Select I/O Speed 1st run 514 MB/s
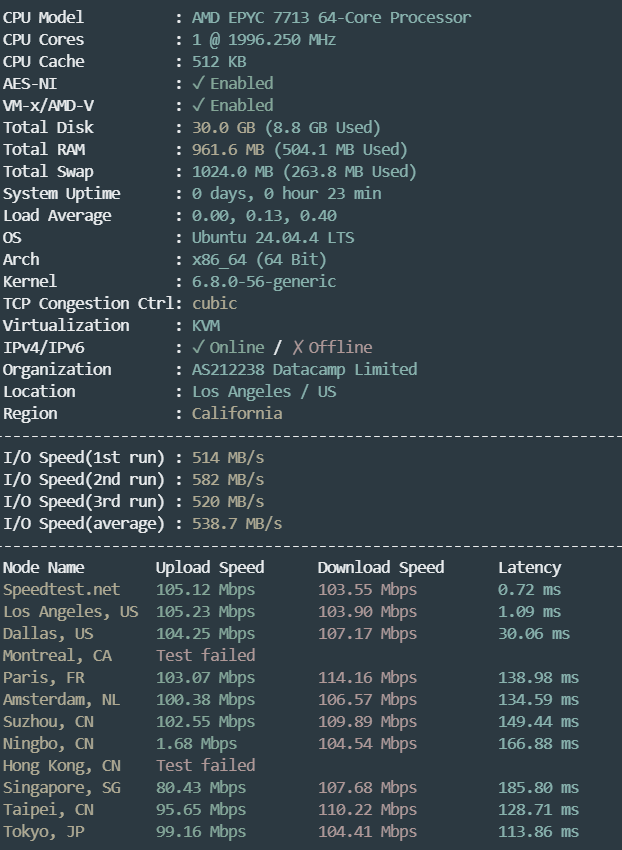This screenshot has height=850, width=622. click(x=228, y=458)
